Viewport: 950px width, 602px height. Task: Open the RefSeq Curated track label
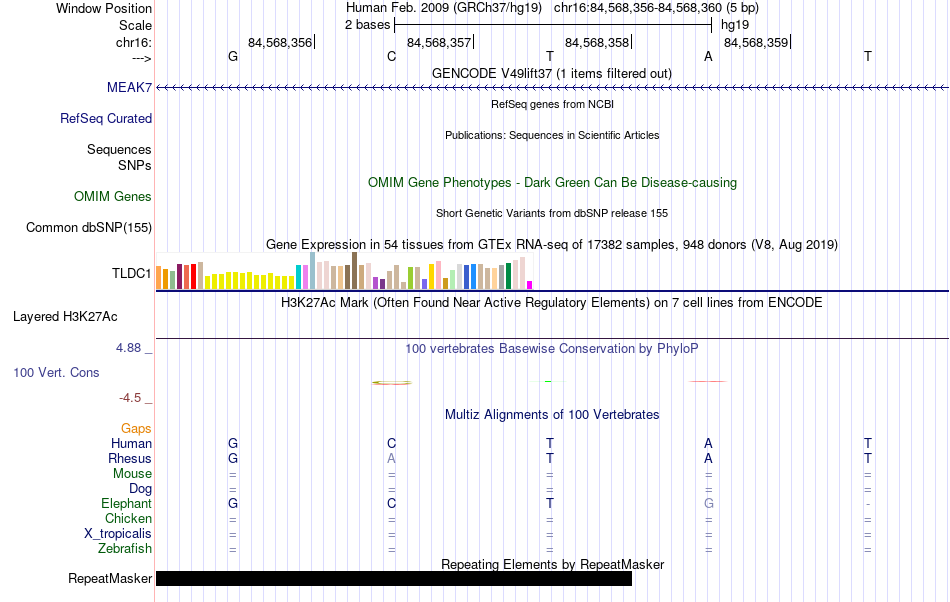(106, 118)
